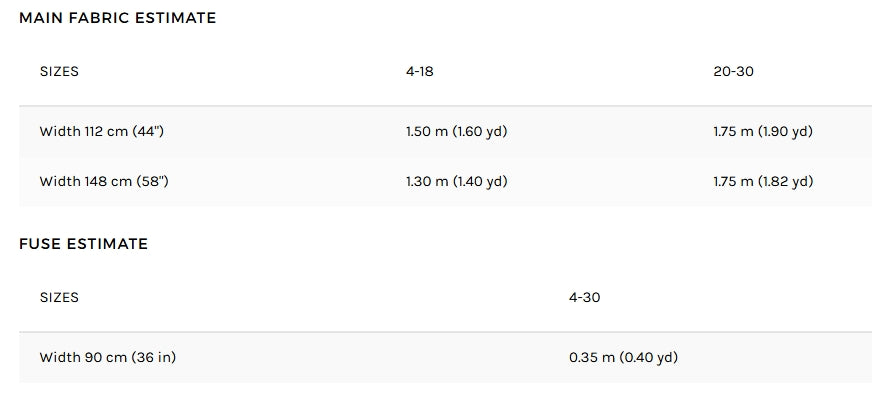
Task: Click the (44") inch measurement text
Action: 148,132
